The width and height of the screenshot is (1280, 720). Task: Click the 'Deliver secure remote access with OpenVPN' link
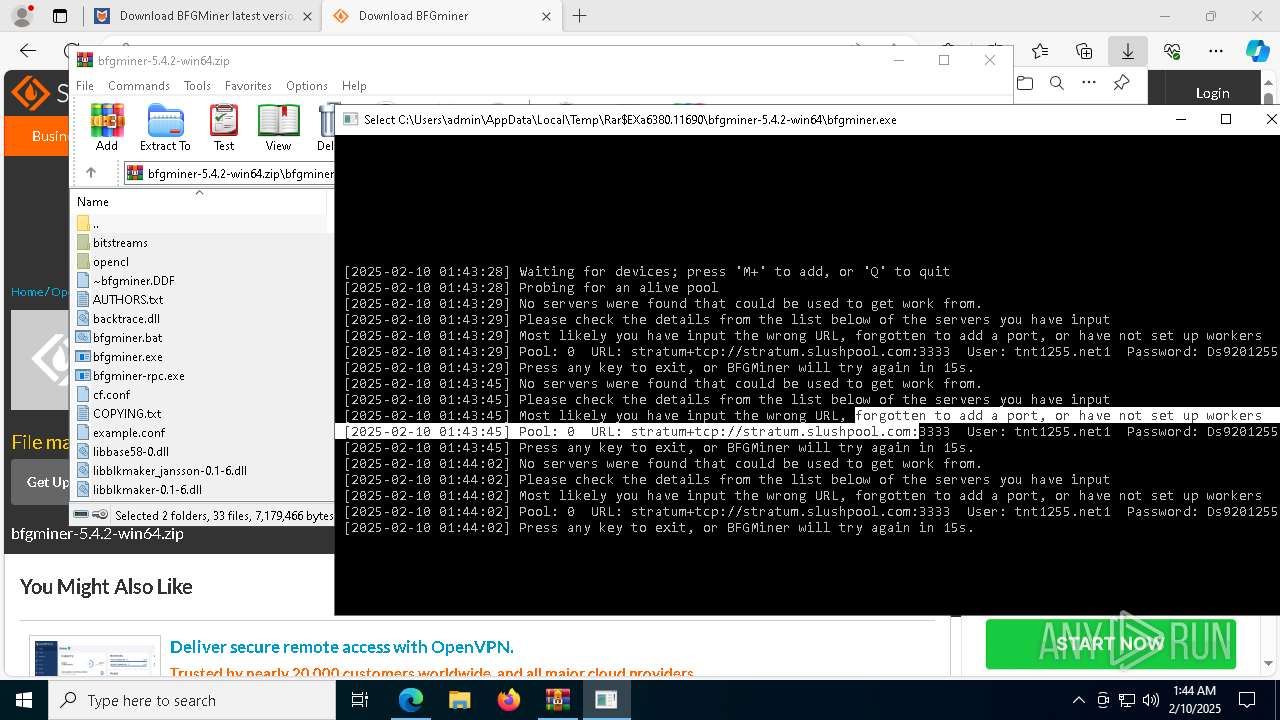(342, 647)
